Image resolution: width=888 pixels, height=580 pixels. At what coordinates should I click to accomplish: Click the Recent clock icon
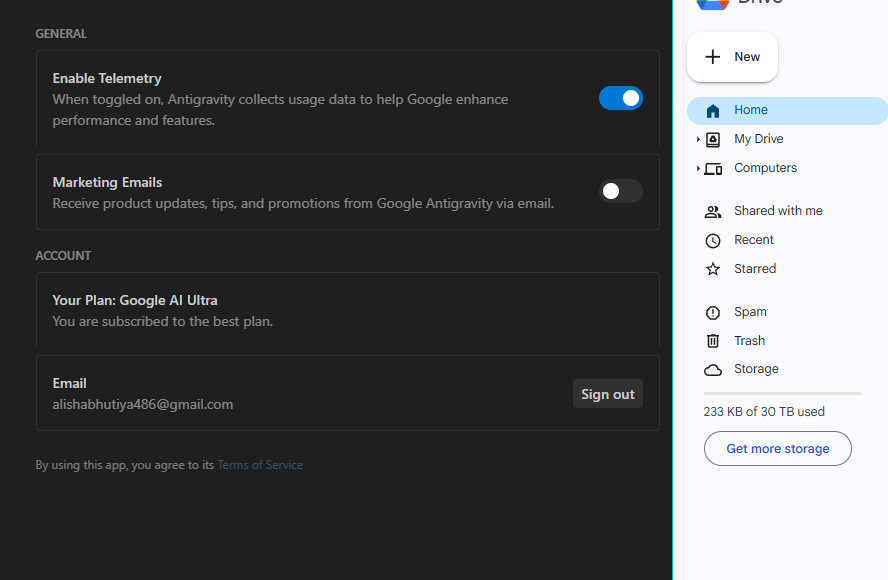click(x=713, y=241)
